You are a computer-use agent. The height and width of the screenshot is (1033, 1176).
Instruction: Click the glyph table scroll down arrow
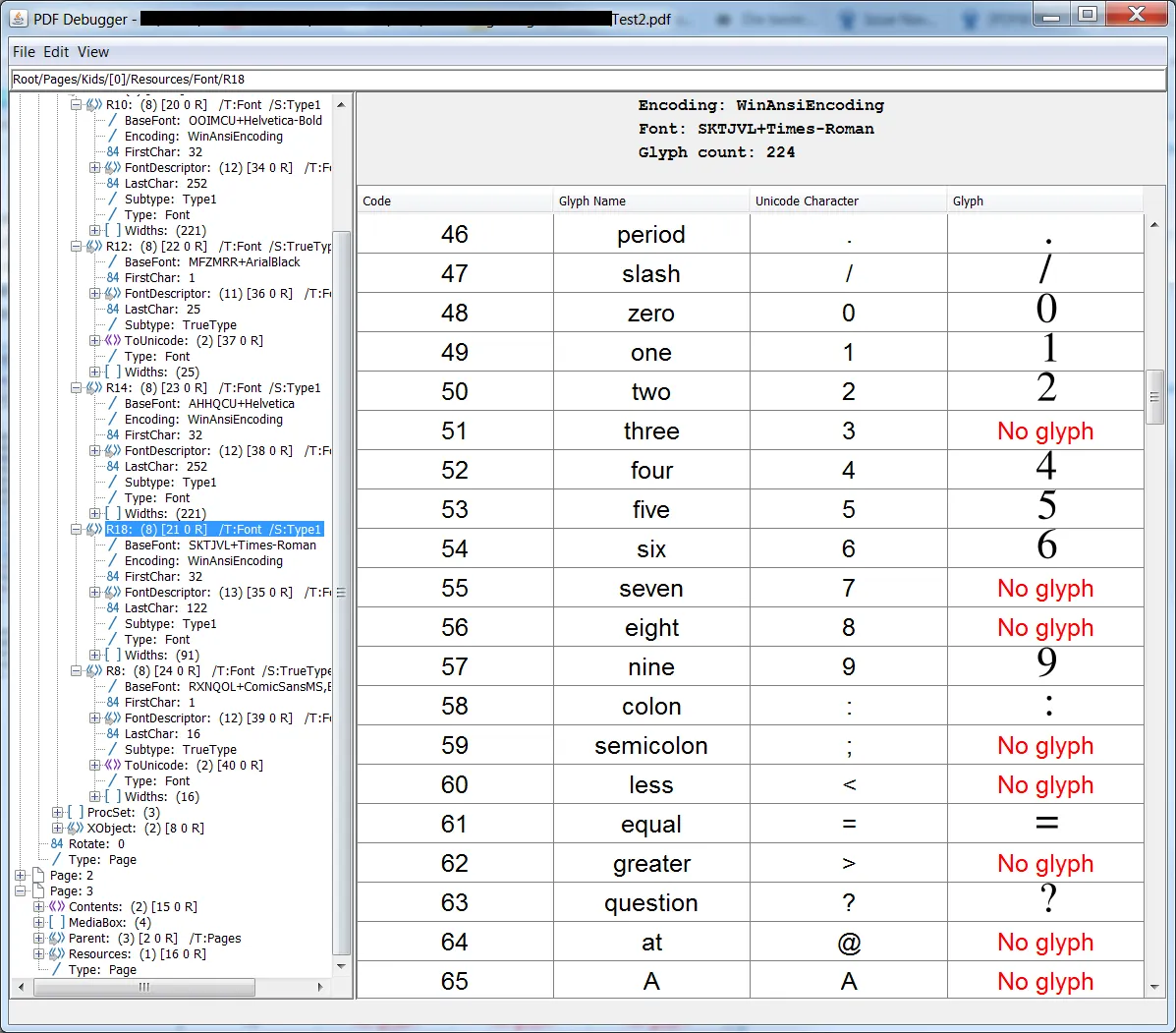pyautogui.click(x=1154, y=987)
